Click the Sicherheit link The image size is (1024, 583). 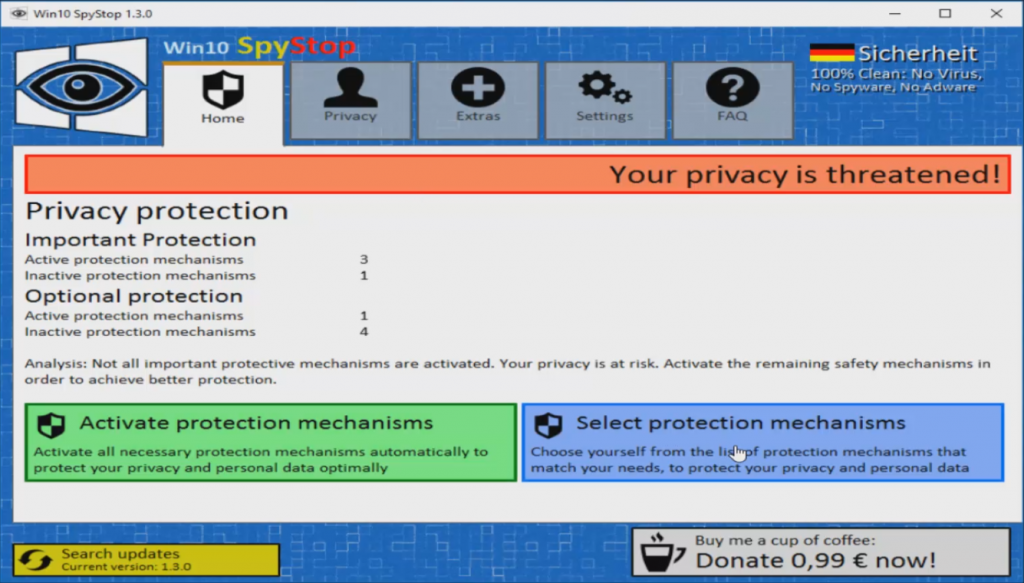(x=918, y=53)
